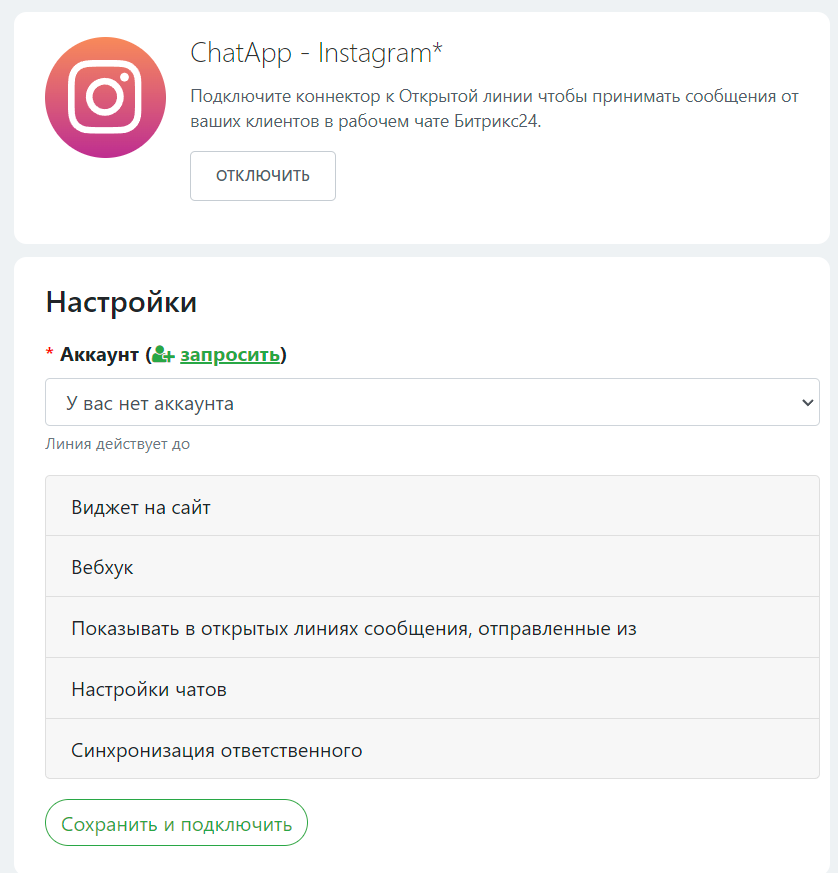The width and height of the screenshot is (838, 873).
Task: Expand the Синхронизация ответственного section
Action: point(432,749)
